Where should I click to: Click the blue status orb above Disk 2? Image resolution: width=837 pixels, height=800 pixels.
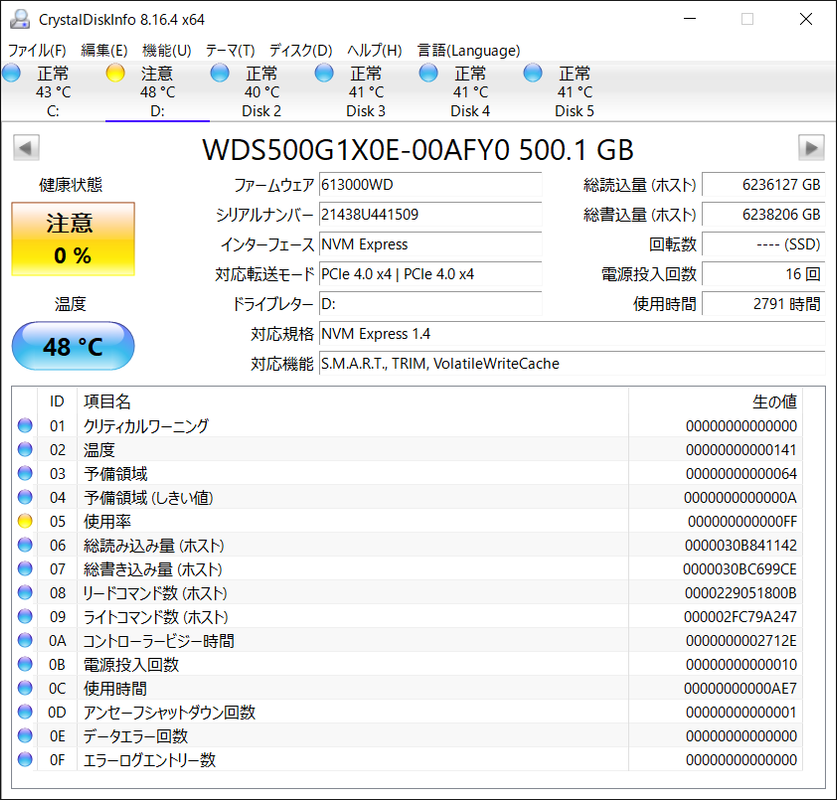(219, 73)
